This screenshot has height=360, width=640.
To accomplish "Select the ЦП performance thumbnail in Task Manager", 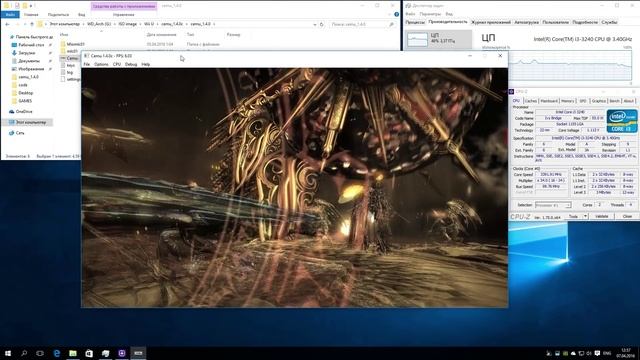I will (x=438, y=39).
